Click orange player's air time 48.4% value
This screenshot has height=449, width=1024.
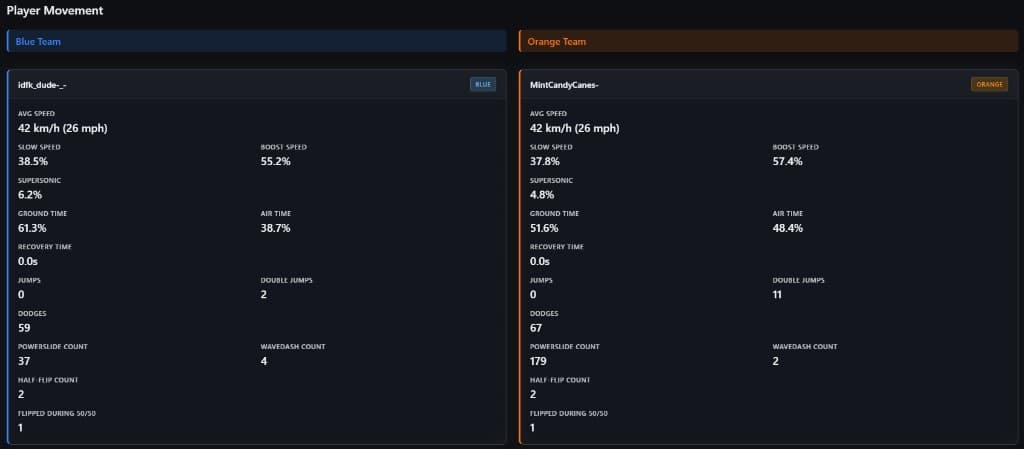click(788, 228)
